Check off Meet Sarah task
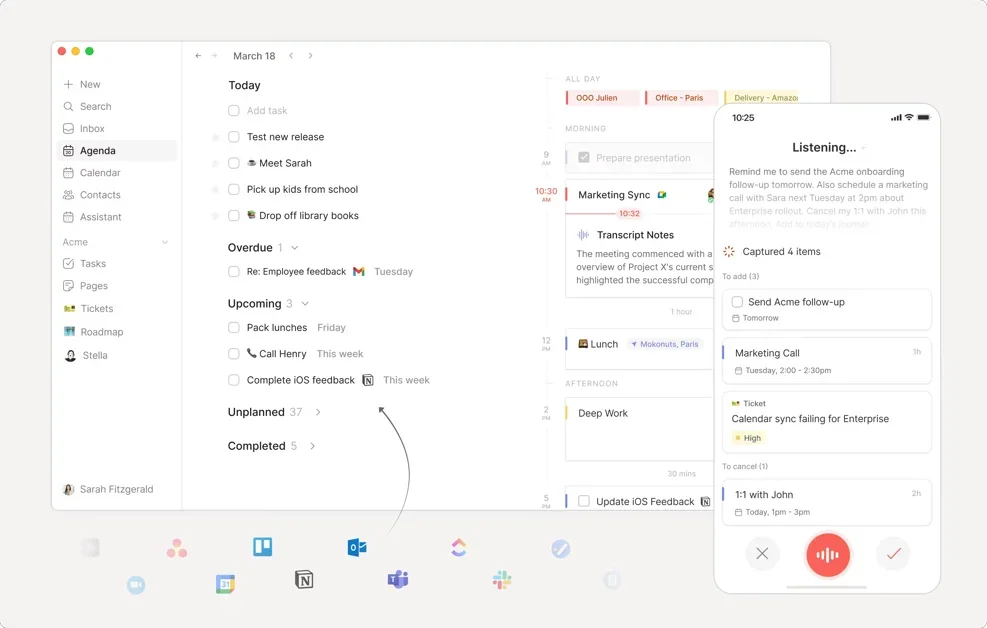Viewport: 987px width, 628px height. (x=234, y=163)
